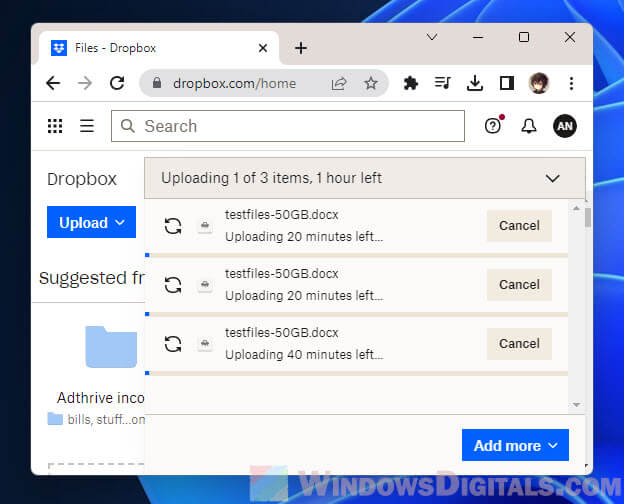This screenshot has width=624, height=504.
Task: Cancel the first testfiles-50GB.docx upload
Action: (x=519, y=226)
